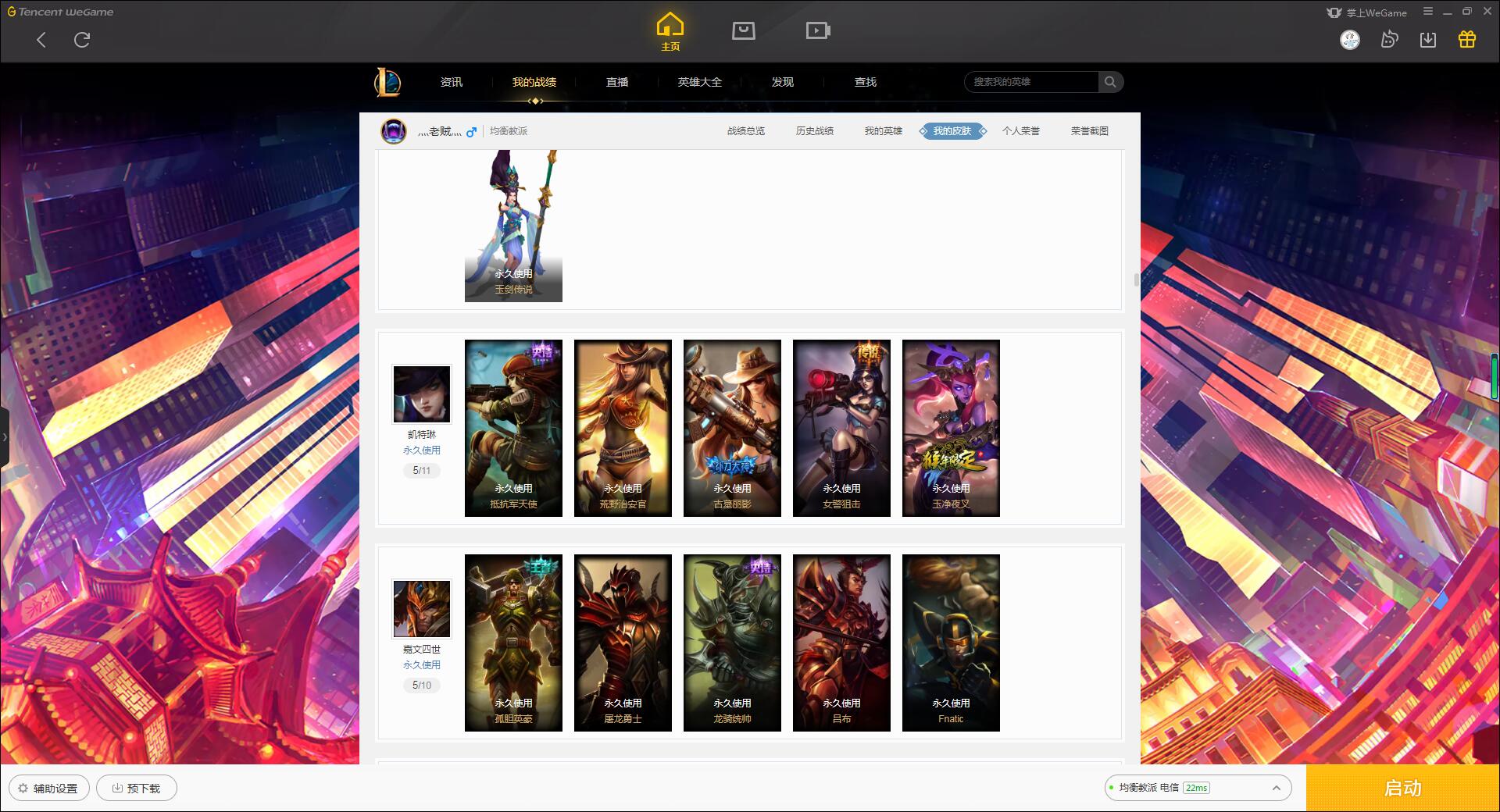Open the Fnatic skin card
This screenshot has width=1500, height=812.
[x=951, y=643]
